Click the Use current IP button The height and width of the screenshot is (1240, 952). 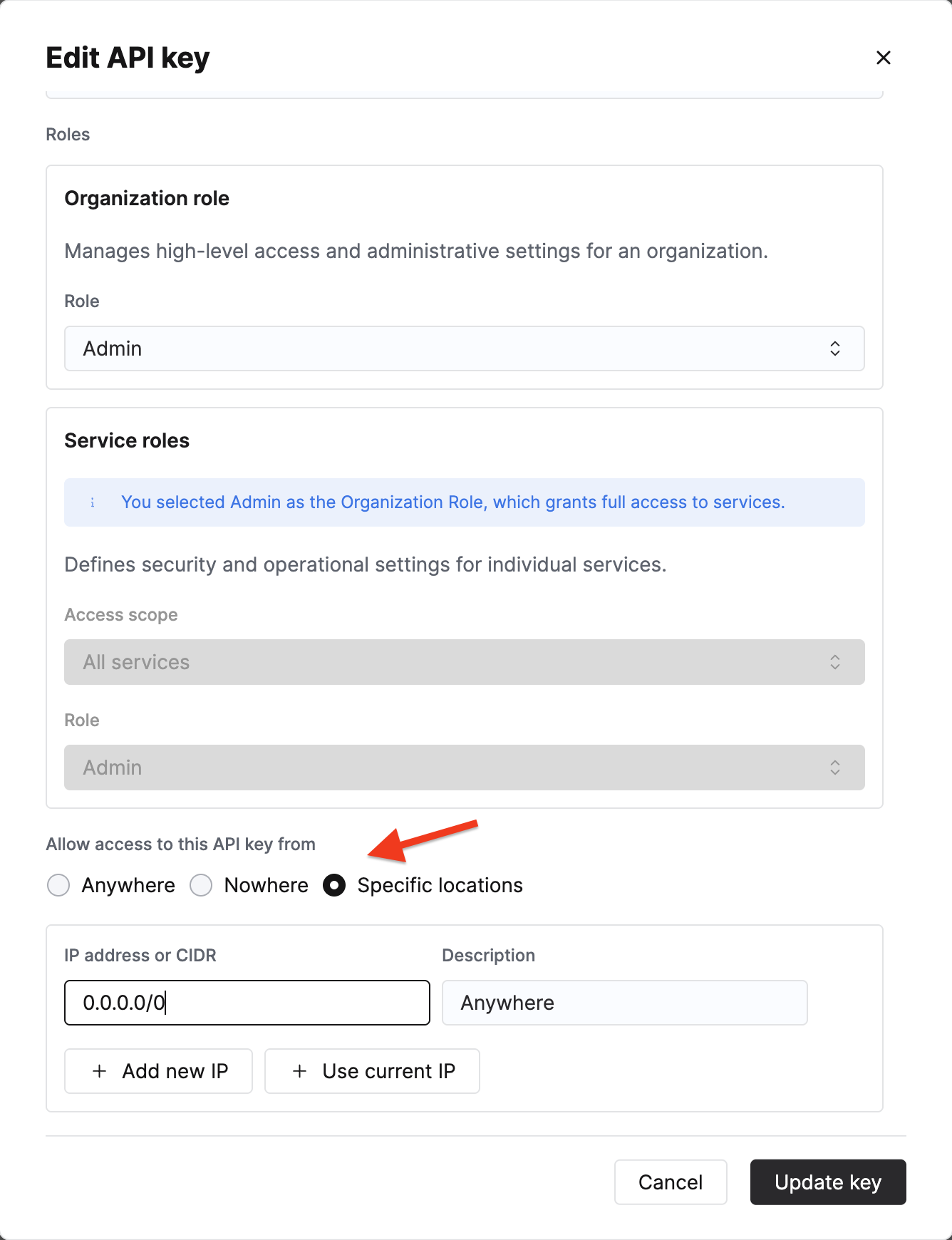coord(372,1071)
